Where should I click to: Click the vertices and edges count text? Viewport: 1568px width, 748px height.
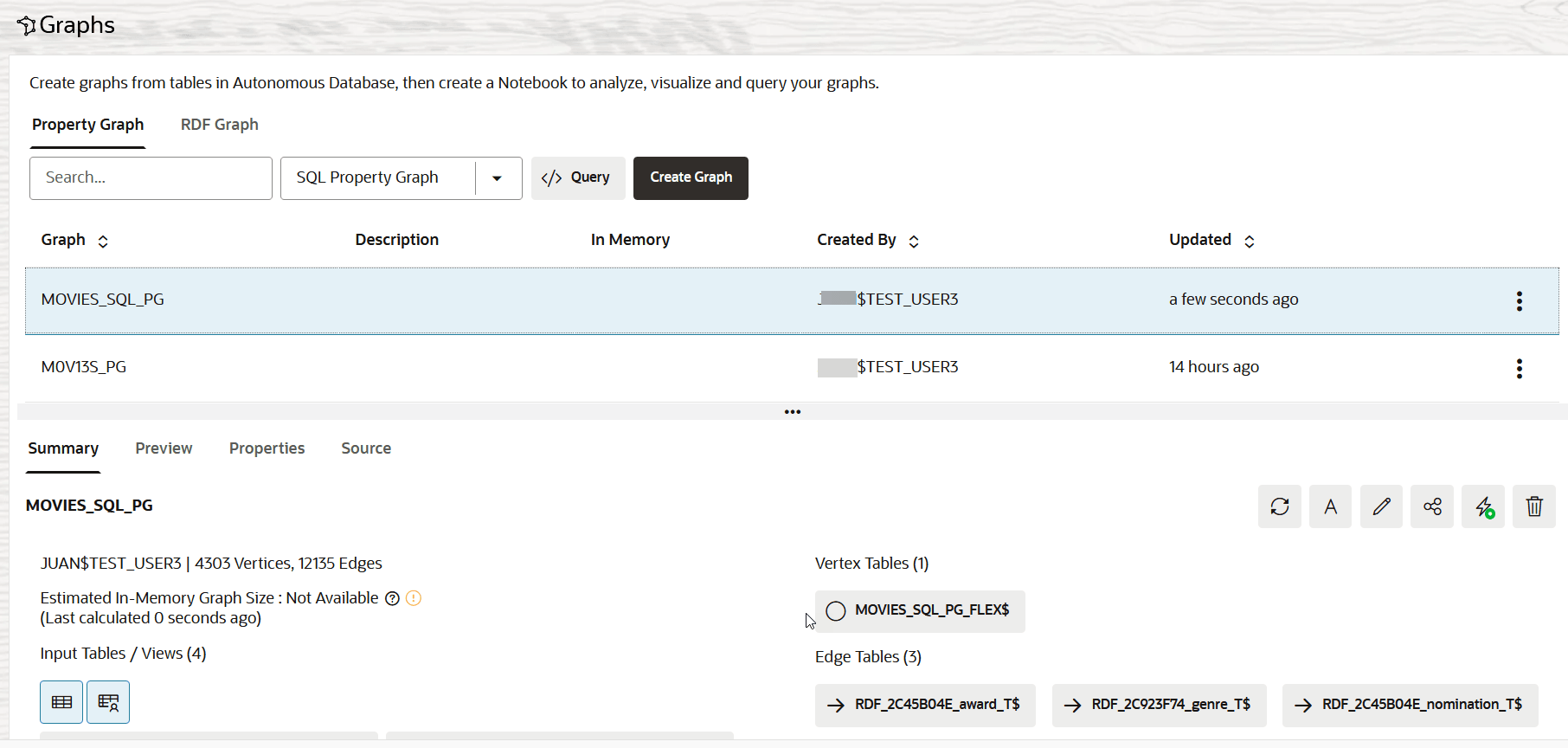coord(288,564)
